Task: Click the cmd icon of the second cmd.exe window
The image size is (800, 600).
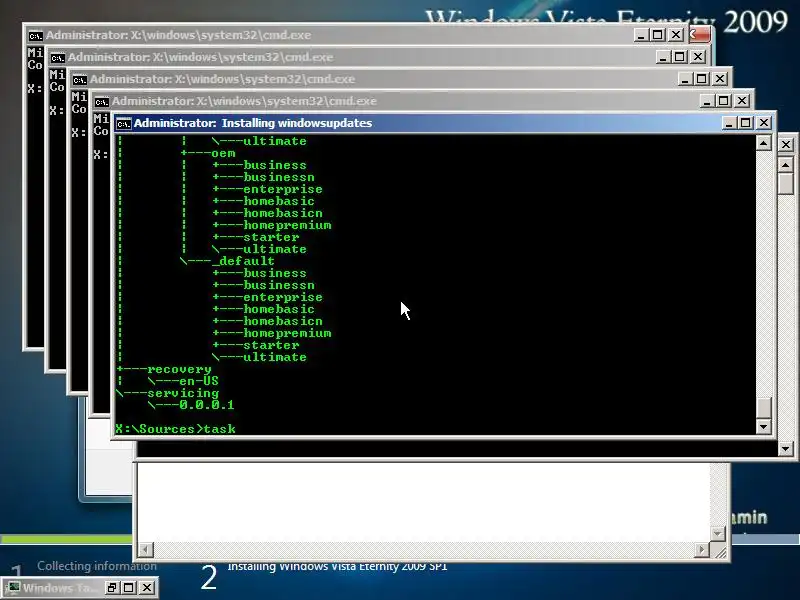Action: (57, 58)
